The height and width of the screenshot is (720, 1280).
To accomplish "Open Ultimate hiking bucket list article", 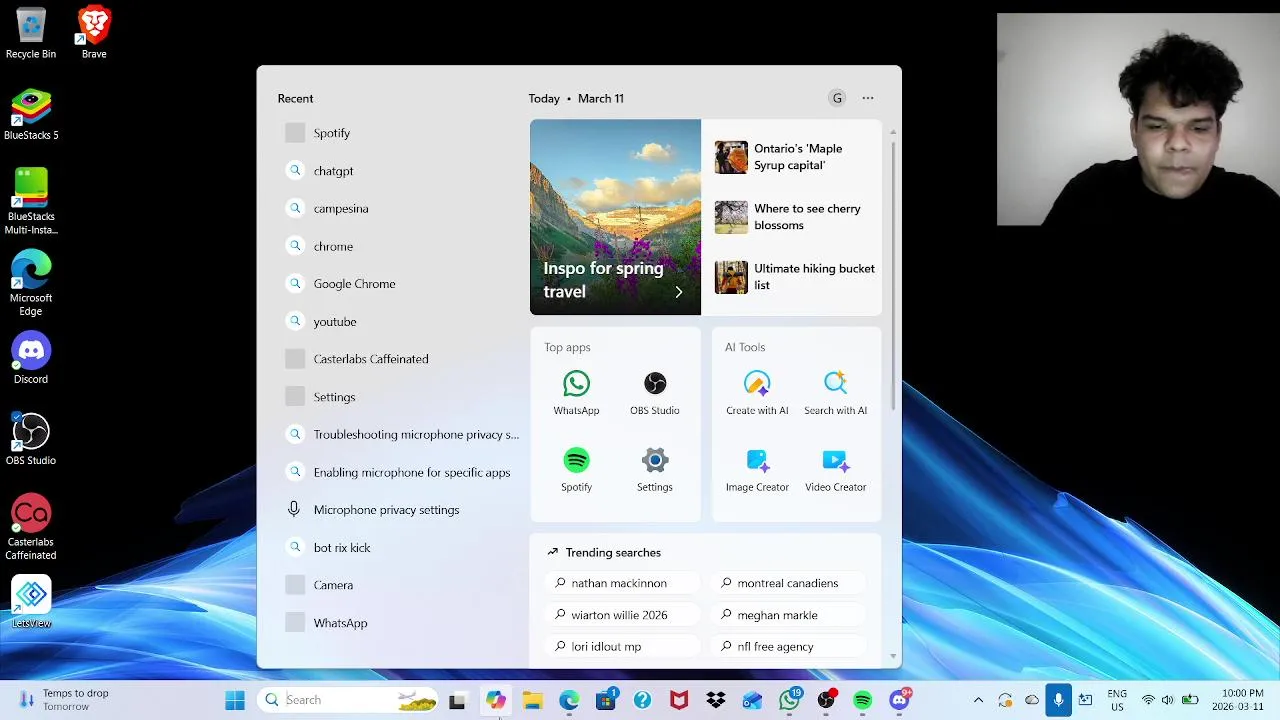I will coord(796,277).
